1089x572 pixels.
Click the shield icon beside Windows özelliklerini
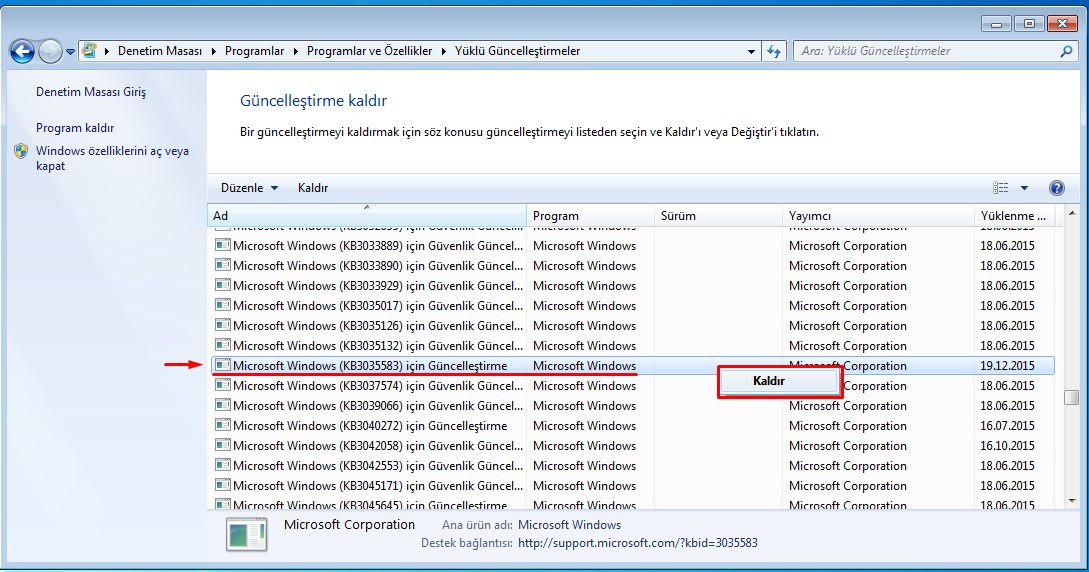point(21,152)
